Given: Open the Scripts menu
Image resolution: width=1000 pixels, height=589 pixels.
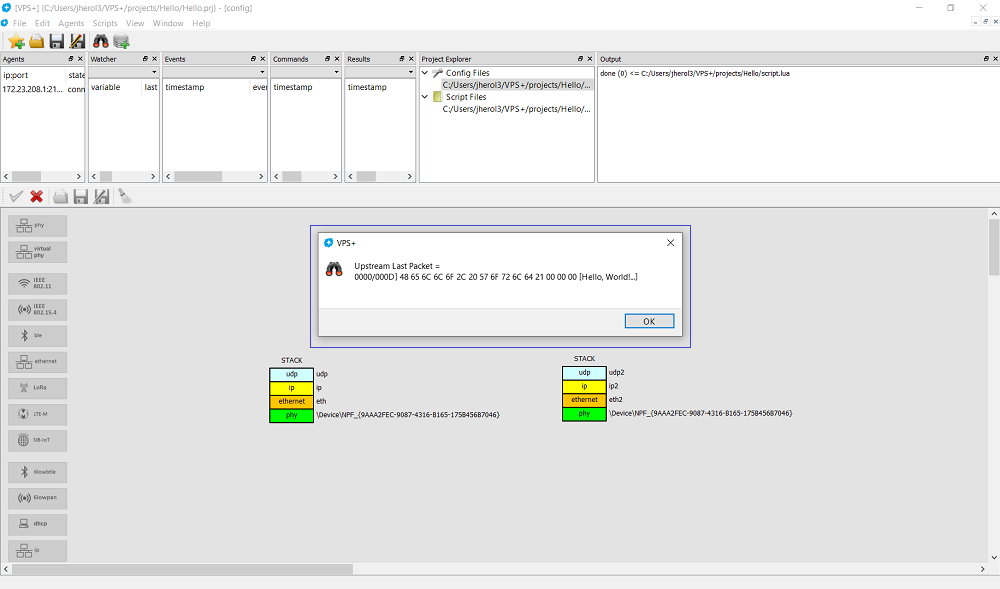Looking at the screenshot, I should coord(105,23).
